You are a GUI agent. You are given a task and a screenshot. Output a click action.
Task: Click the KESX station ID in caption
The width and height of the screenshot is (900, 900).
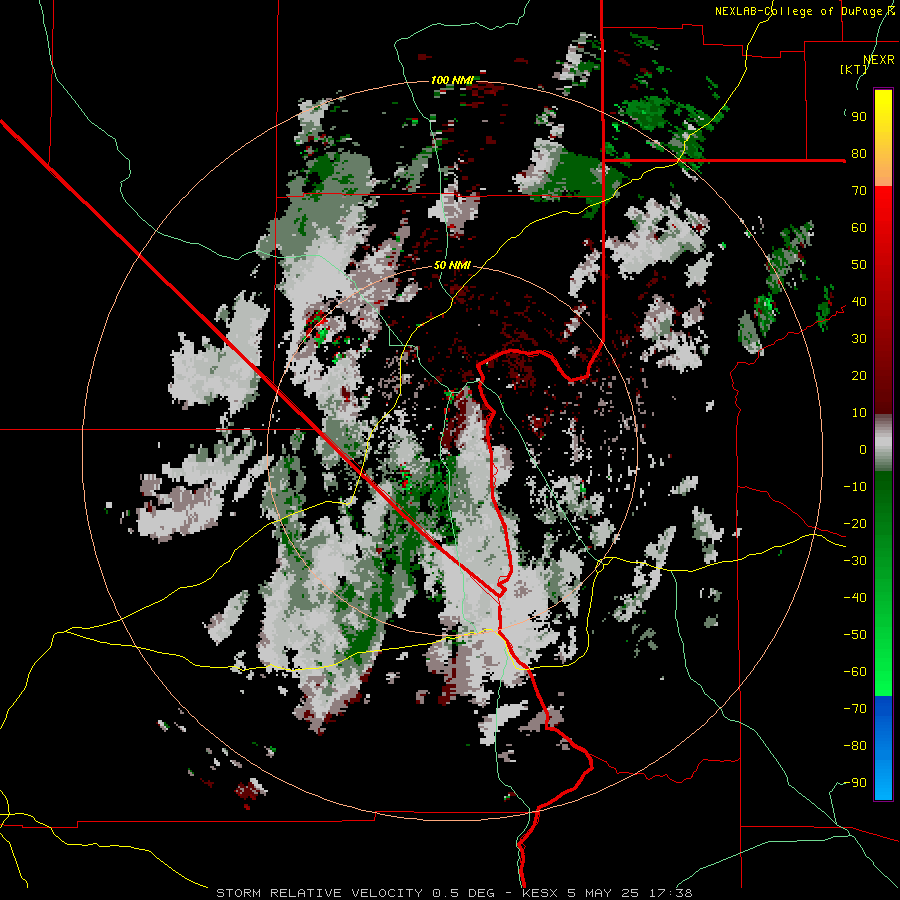click(x=541, y=893)
